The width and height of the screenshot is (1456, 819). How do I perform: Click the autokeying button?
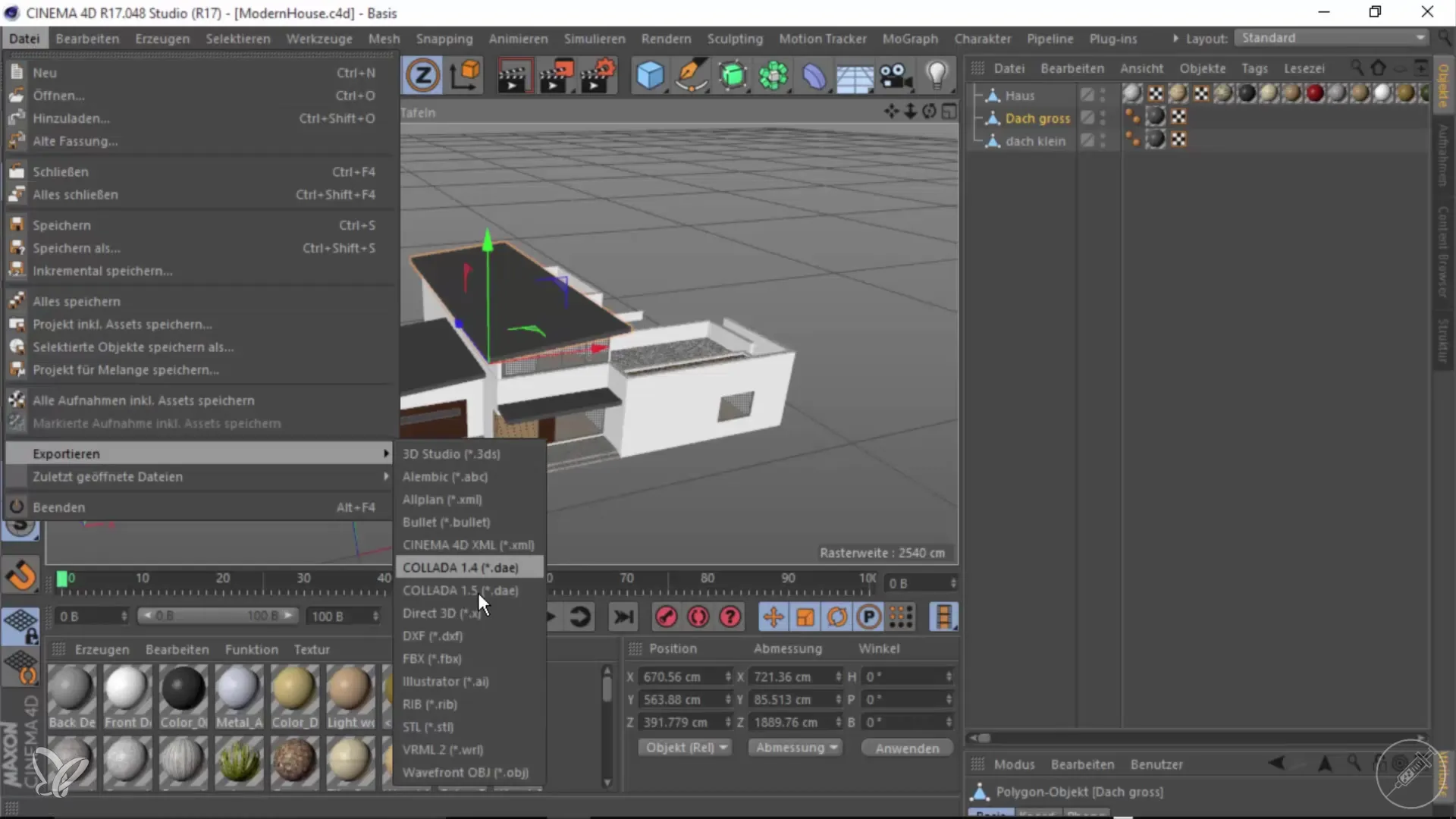[x=698, y=617]
